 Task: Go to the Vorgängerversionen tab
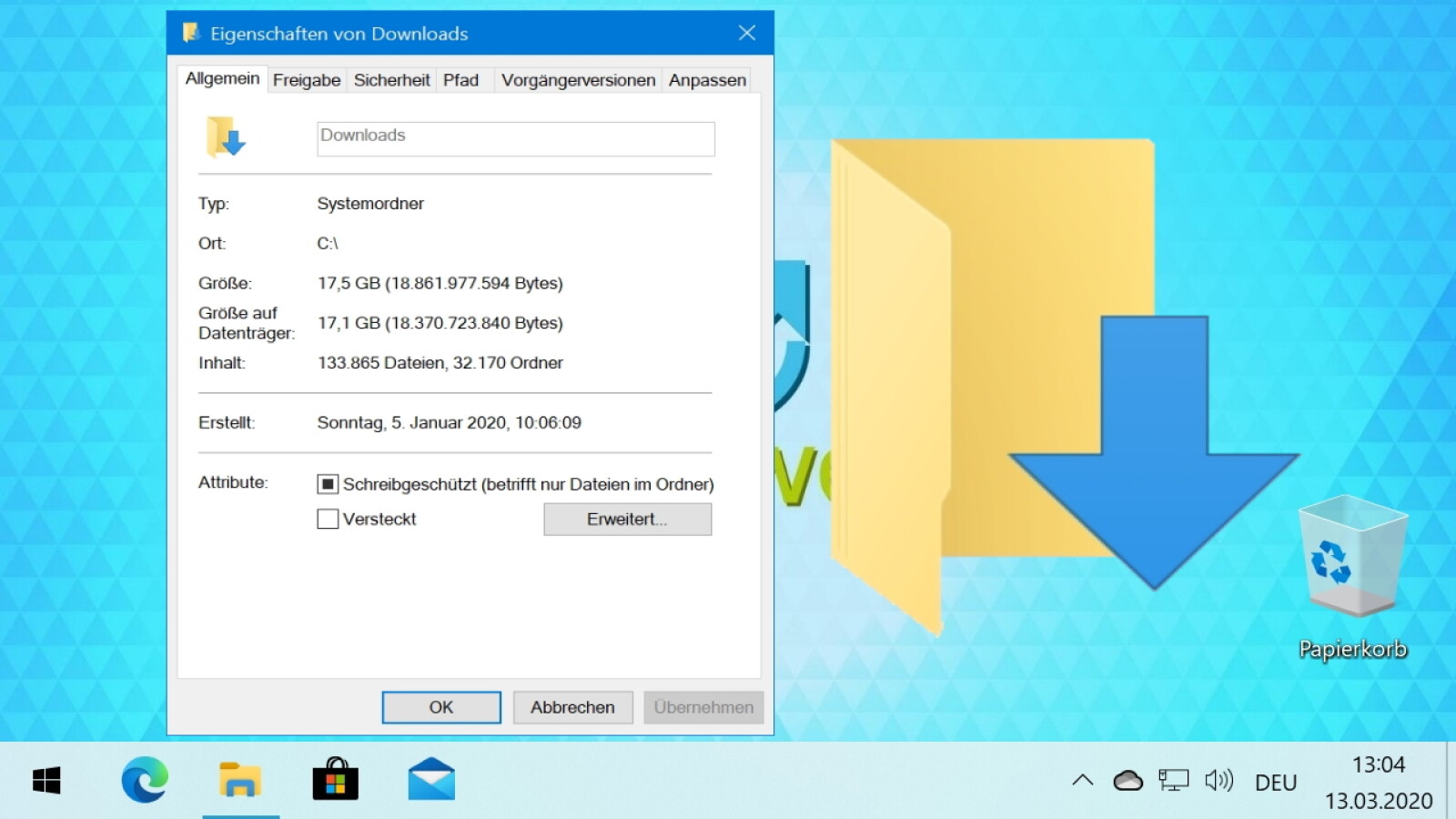coord(578,80)
